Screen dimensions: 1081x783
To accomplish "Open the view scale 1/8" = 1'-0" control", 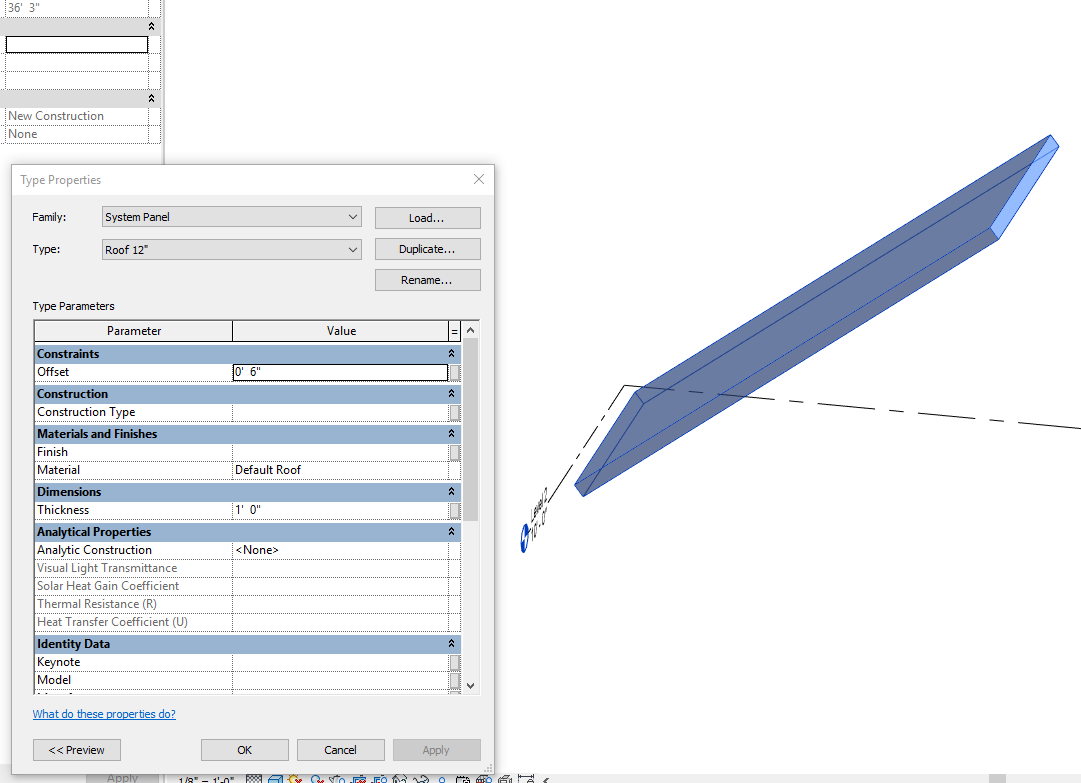I will click(206, 779).
